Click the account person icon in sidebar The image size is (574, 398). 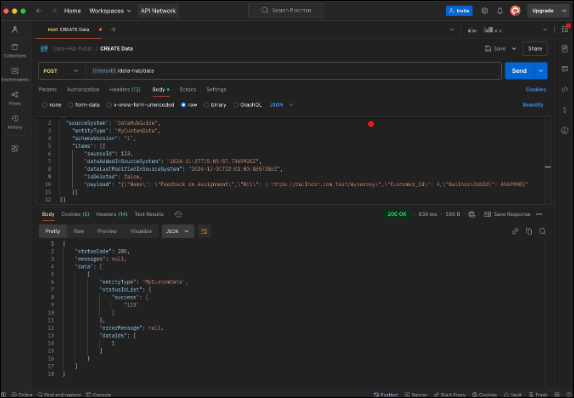[x=15, y=29]
